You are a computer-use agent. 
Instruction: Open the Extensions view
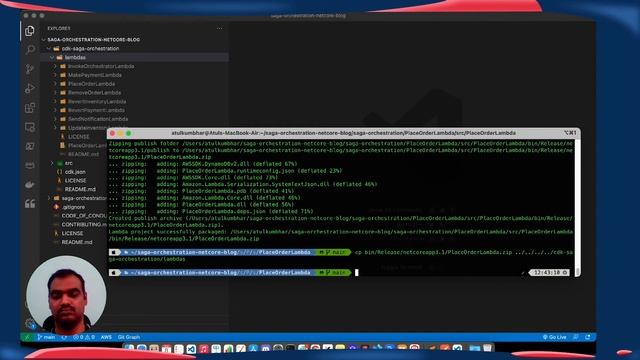[x=30, y=107]
